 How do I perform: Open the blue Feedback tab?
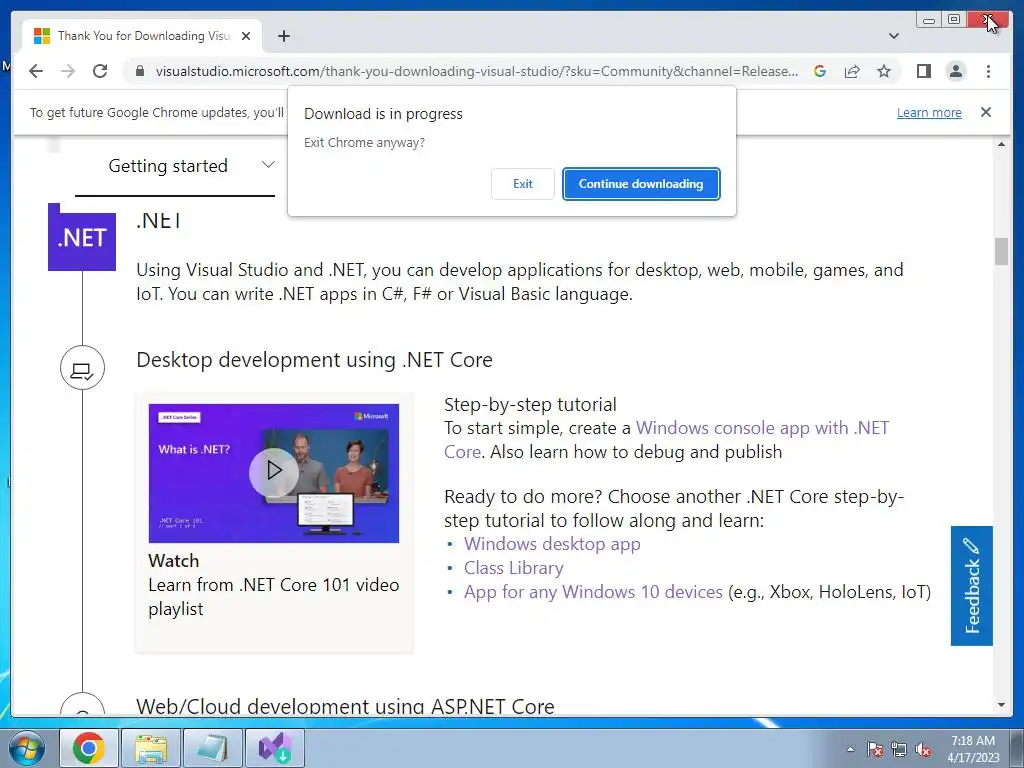971,585
